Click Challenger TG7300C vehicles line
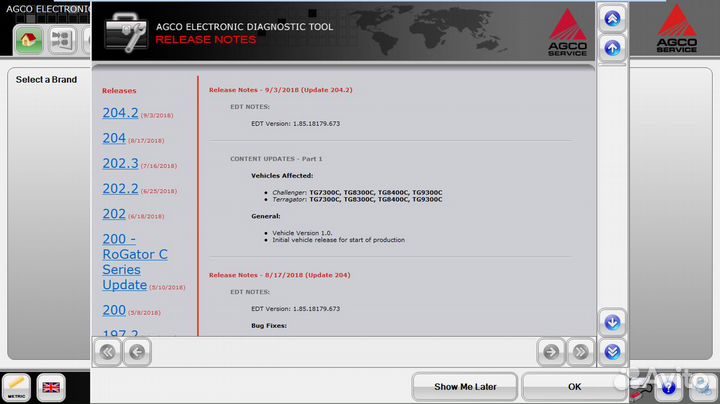Viewport: 720px width, 404px height. (x=357, y=192)
